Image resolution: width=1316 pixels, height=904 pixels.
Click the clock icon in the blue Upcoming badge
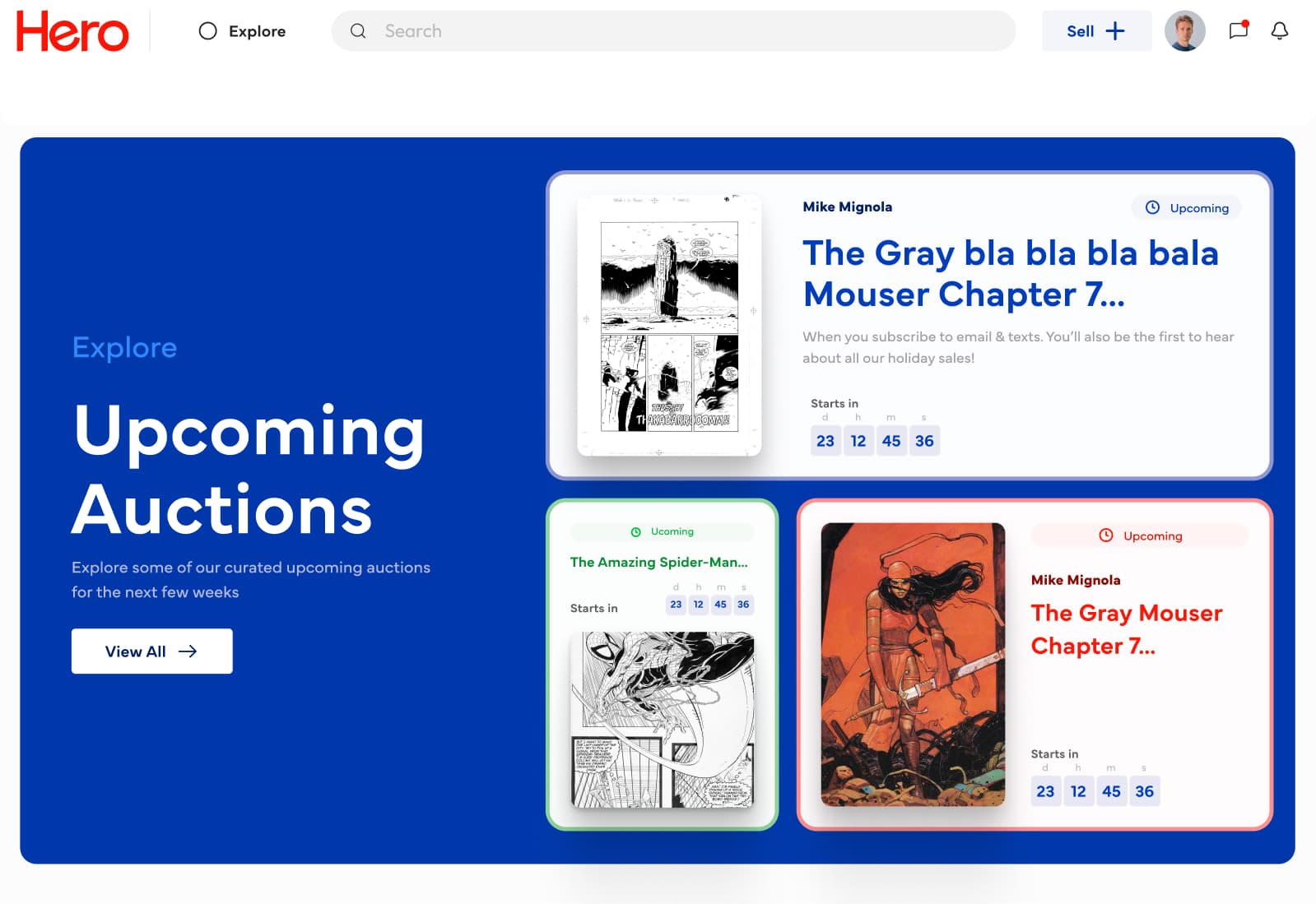pos(1153,208)
